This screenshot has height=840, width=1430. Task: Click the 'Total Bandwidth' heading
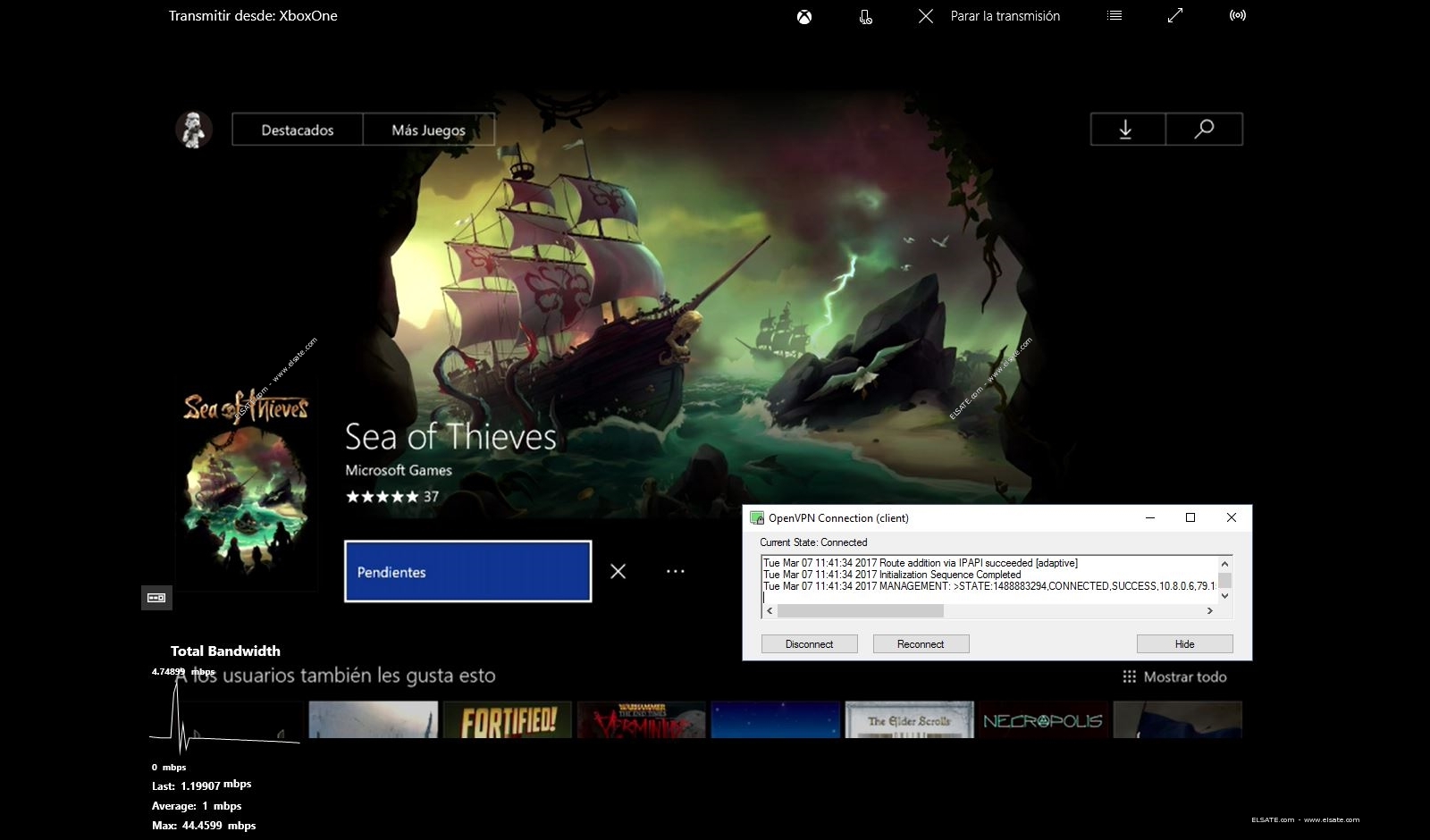click(x=225, y=651)
